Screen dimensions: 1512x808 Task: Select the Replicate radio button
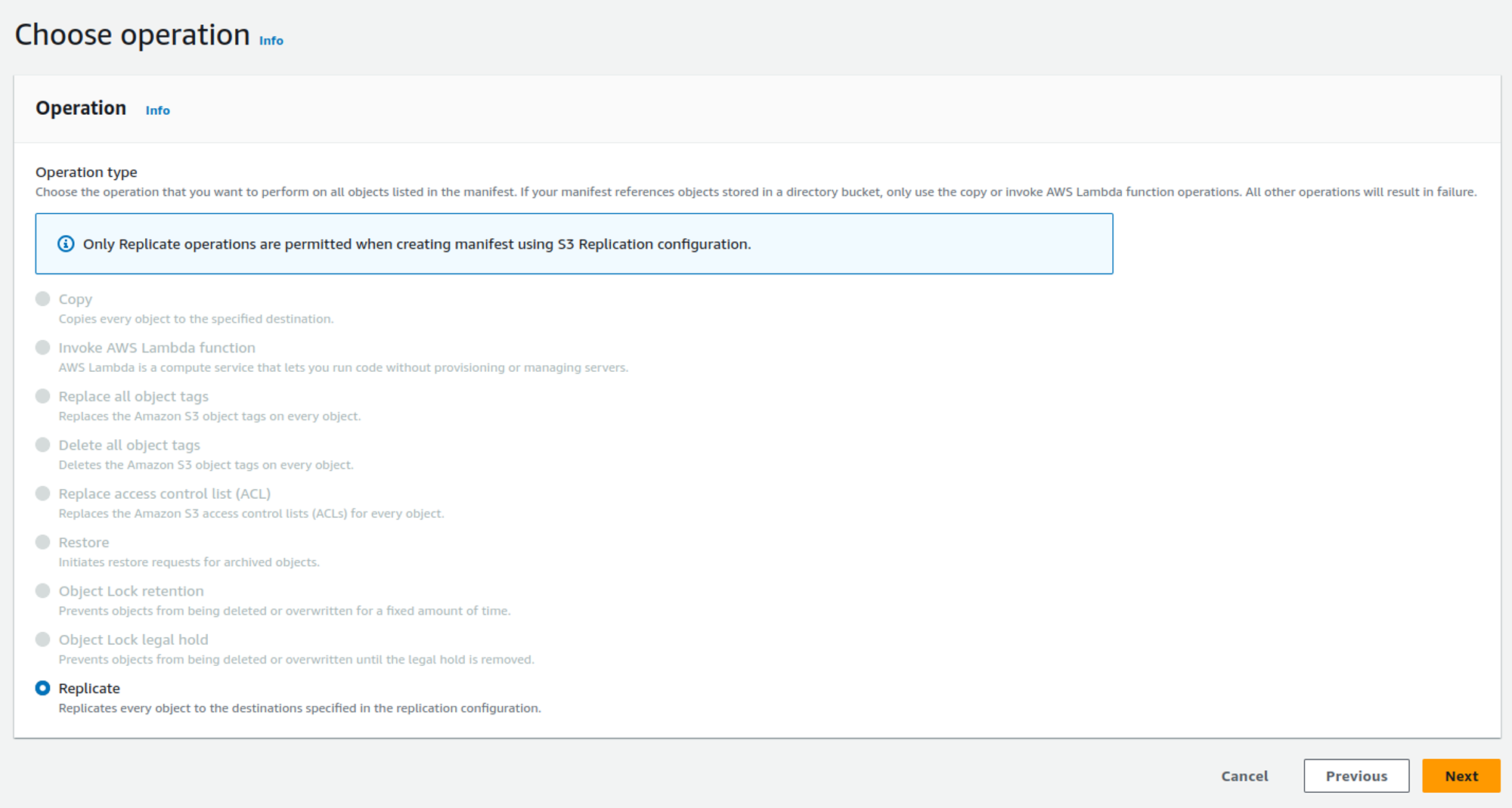[43, 688]
